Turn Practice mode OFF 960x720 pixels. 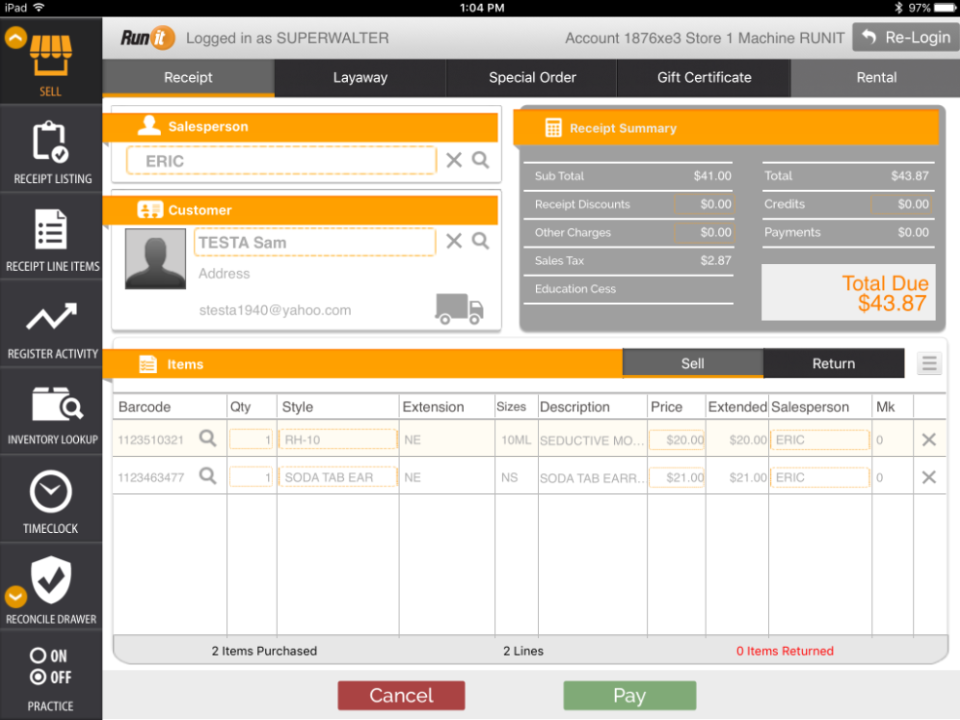pyautogui.click(x=40, y=678)
